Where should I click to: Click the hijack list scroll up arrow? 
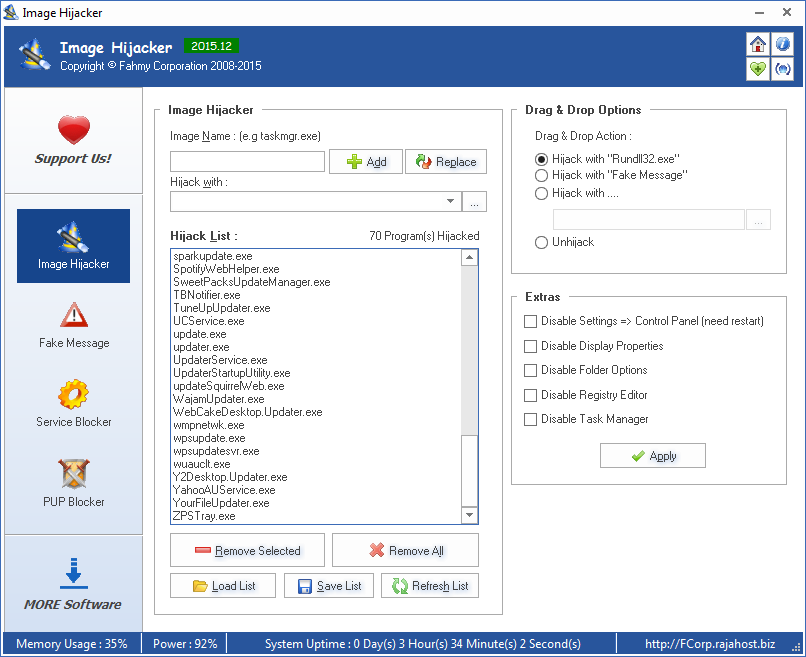(x=469, y=258)
